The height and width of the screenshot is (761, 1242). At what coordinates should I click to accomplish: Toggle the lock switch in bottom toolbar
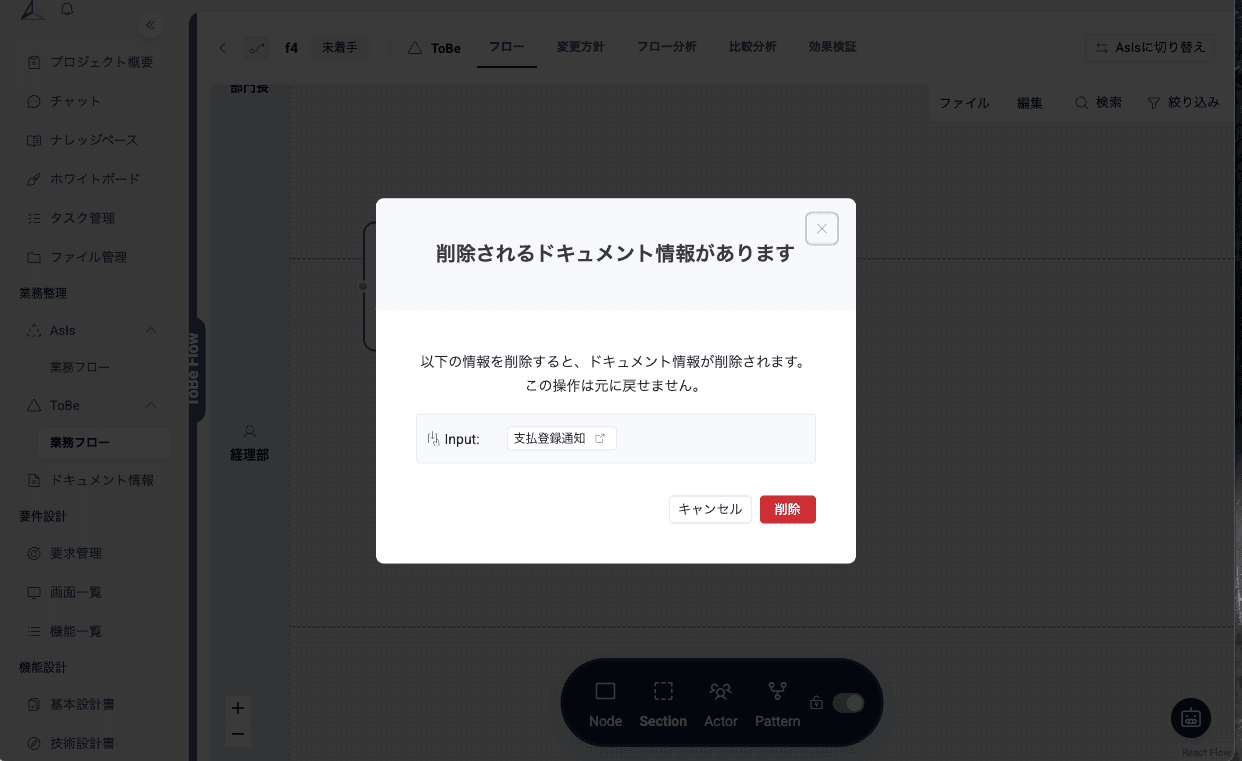848,703
